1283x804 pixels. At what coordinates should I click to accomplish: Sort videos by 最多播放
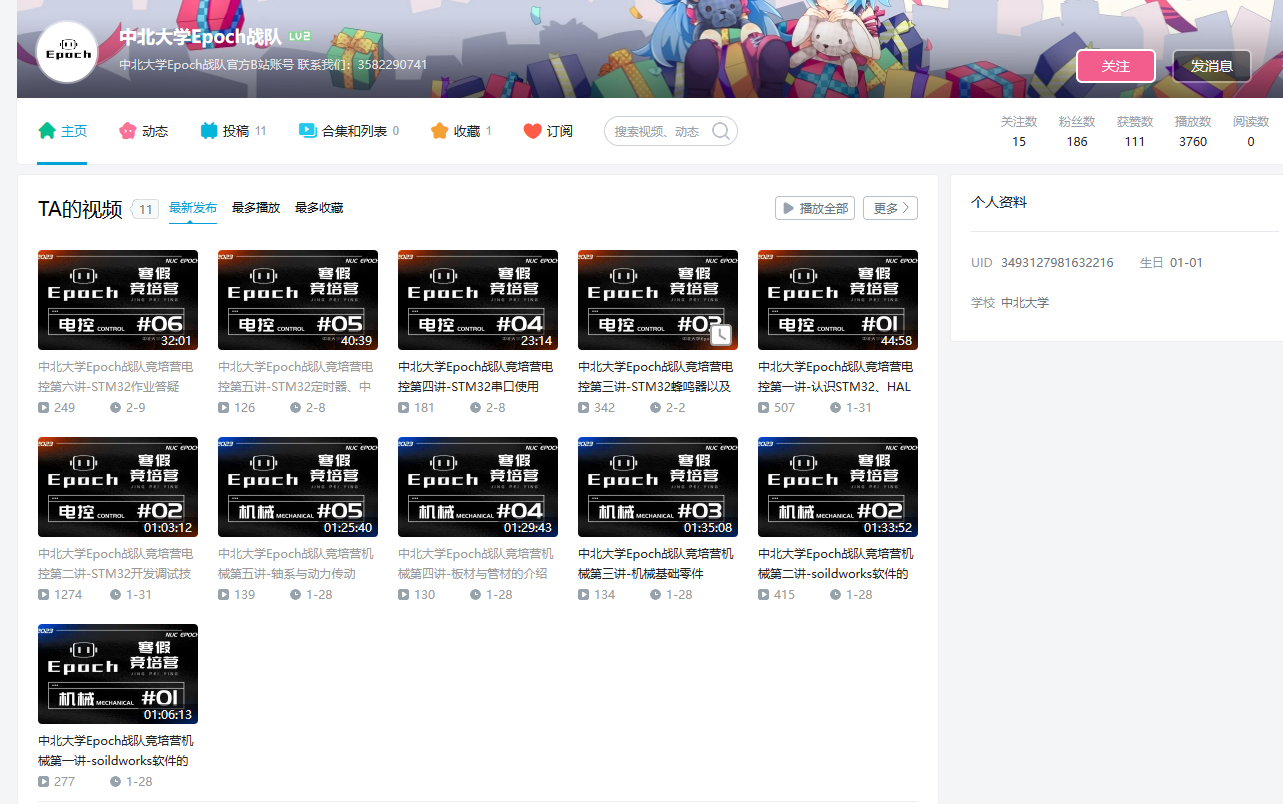click(x=256, y=208)
